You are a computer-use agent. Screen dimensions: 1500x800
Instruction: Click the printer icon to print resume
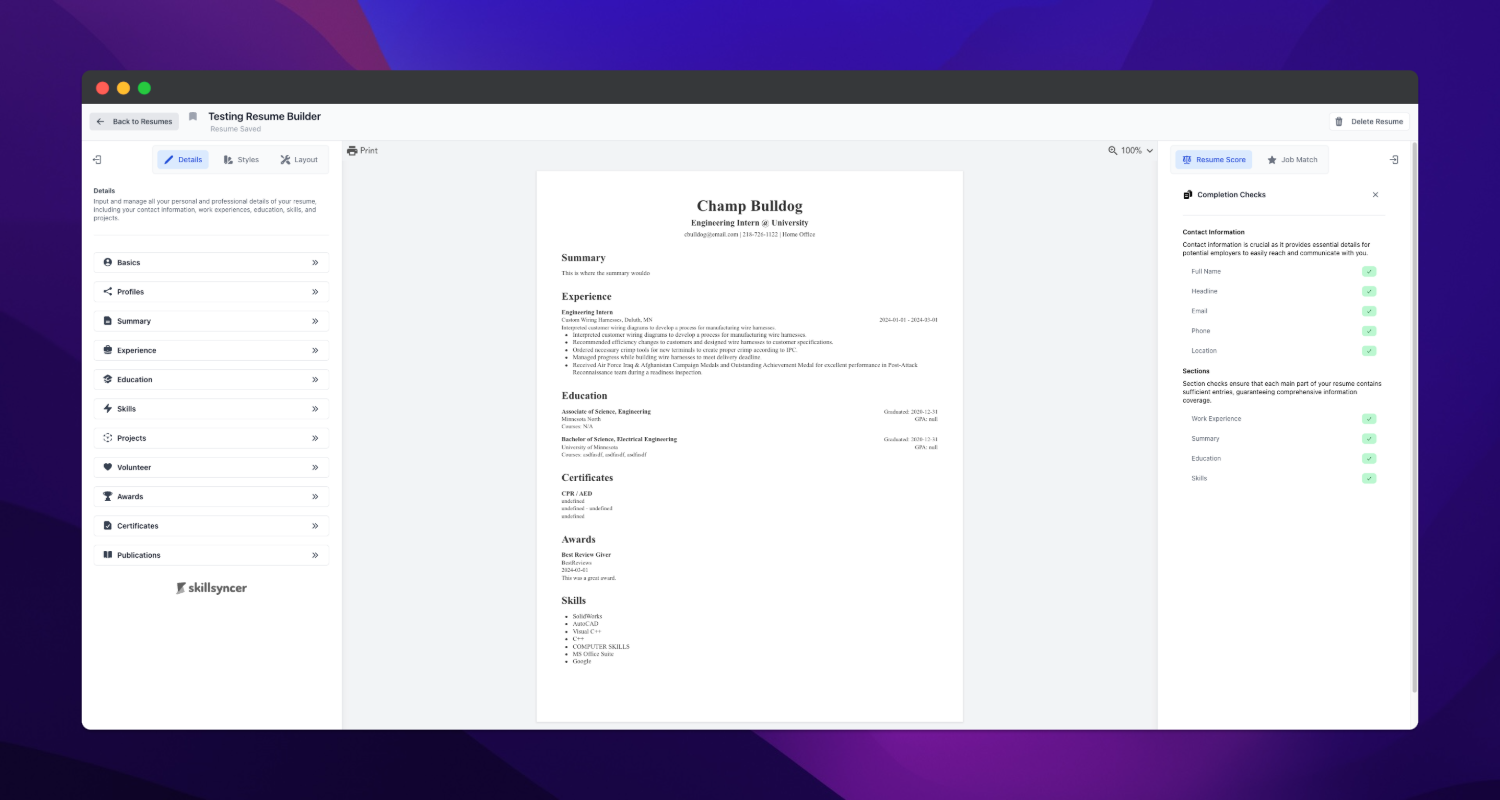(x=352, y=151)
